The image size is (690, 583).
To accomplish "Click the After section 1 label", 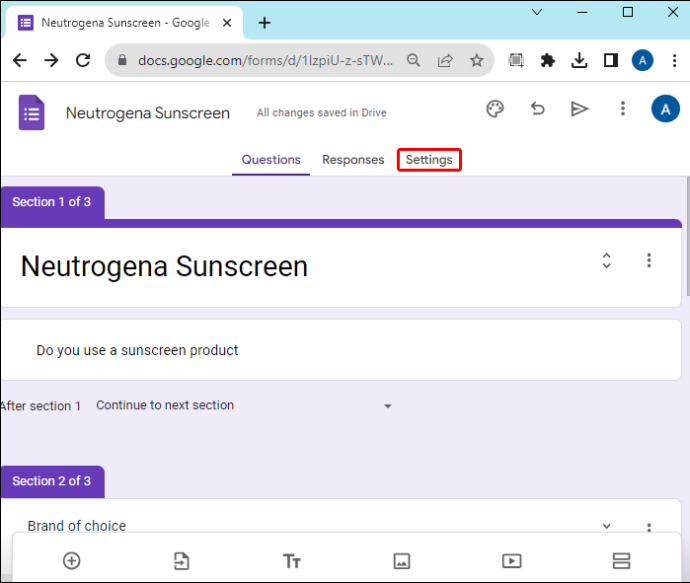I will tap(40, 406).
